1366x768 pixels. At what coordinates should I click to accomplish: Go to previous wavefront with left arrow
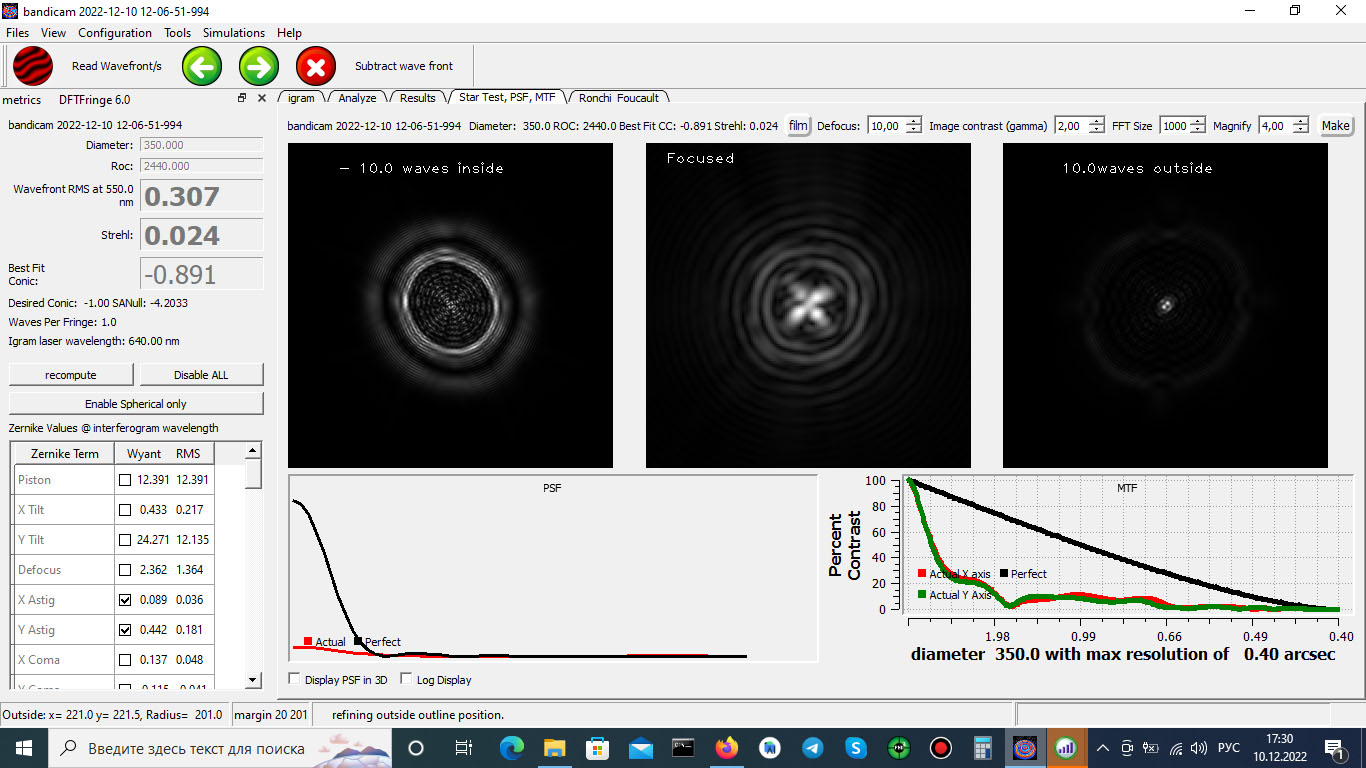tap(202, 66)
